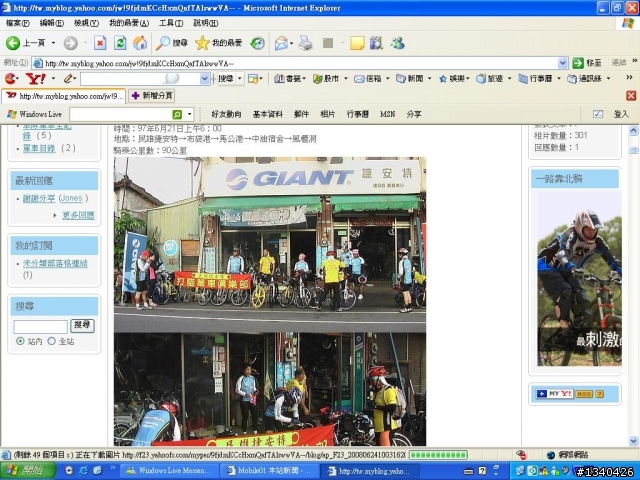Click the green Windows Live search icon
This screenshot has height=480, width=640.
pos(177,114)
